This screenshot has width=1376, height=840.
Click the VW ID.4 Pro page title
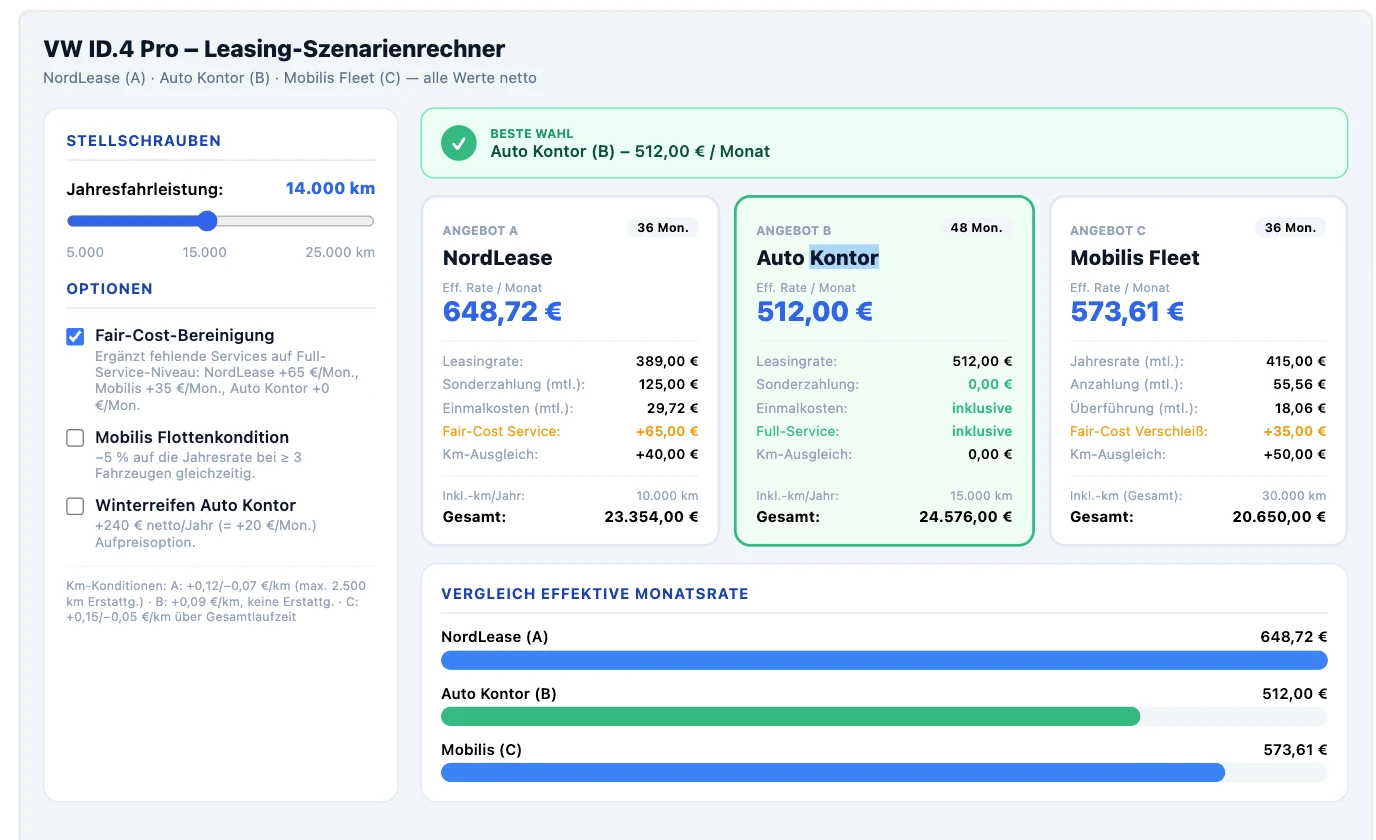tap(274, 49)
